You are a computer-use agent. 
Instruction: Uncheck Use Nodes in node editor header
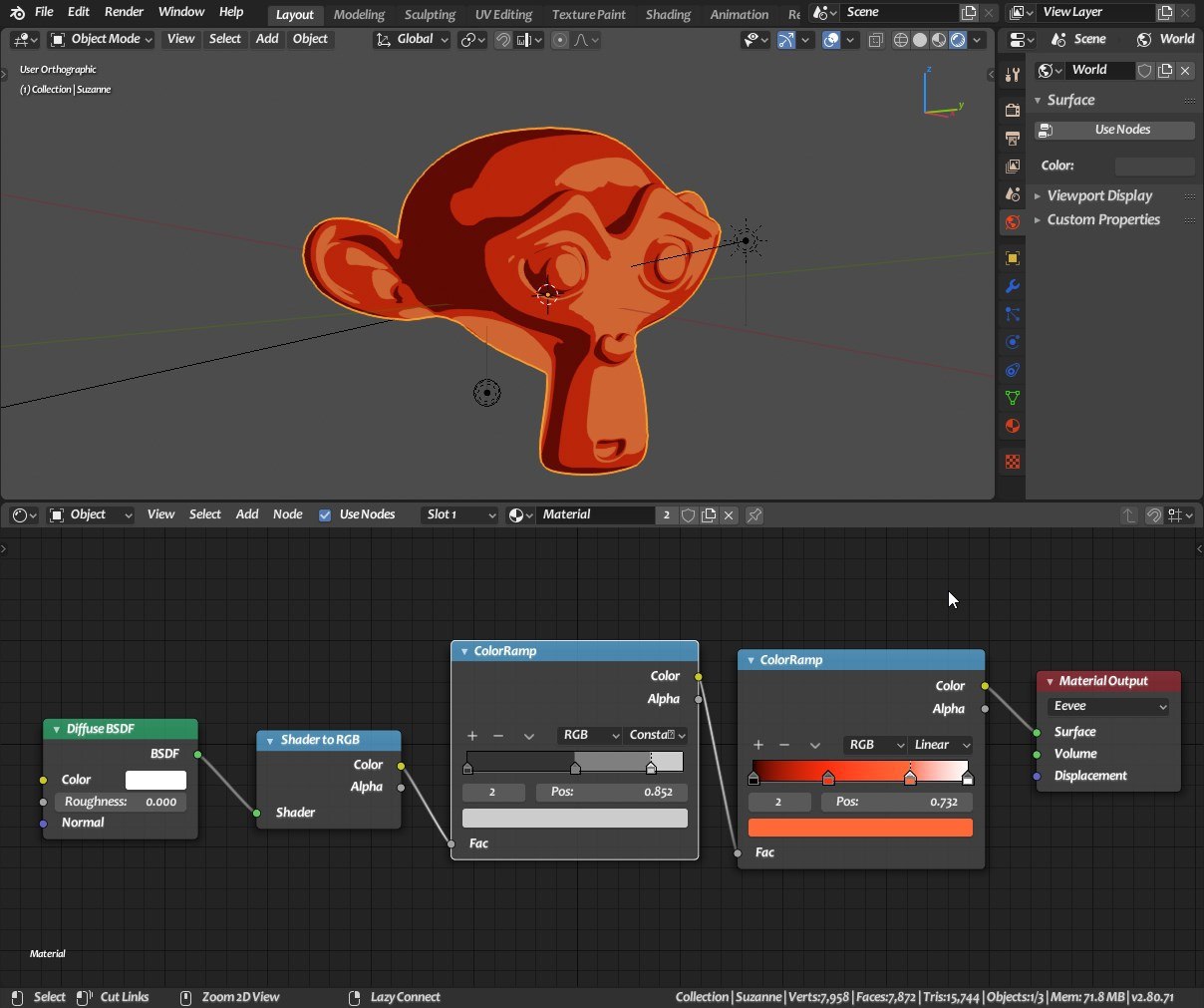[x=325, y=515]
